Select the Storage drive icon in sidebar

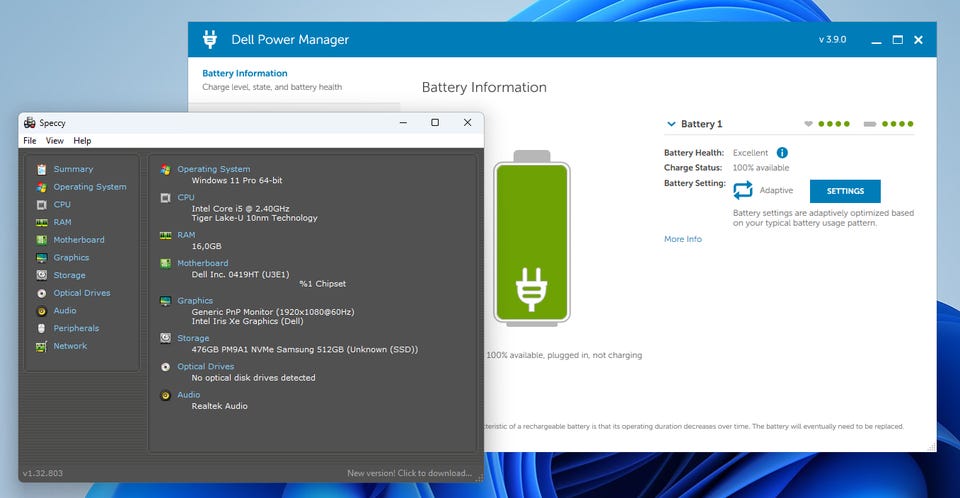[x=42, y=275]
